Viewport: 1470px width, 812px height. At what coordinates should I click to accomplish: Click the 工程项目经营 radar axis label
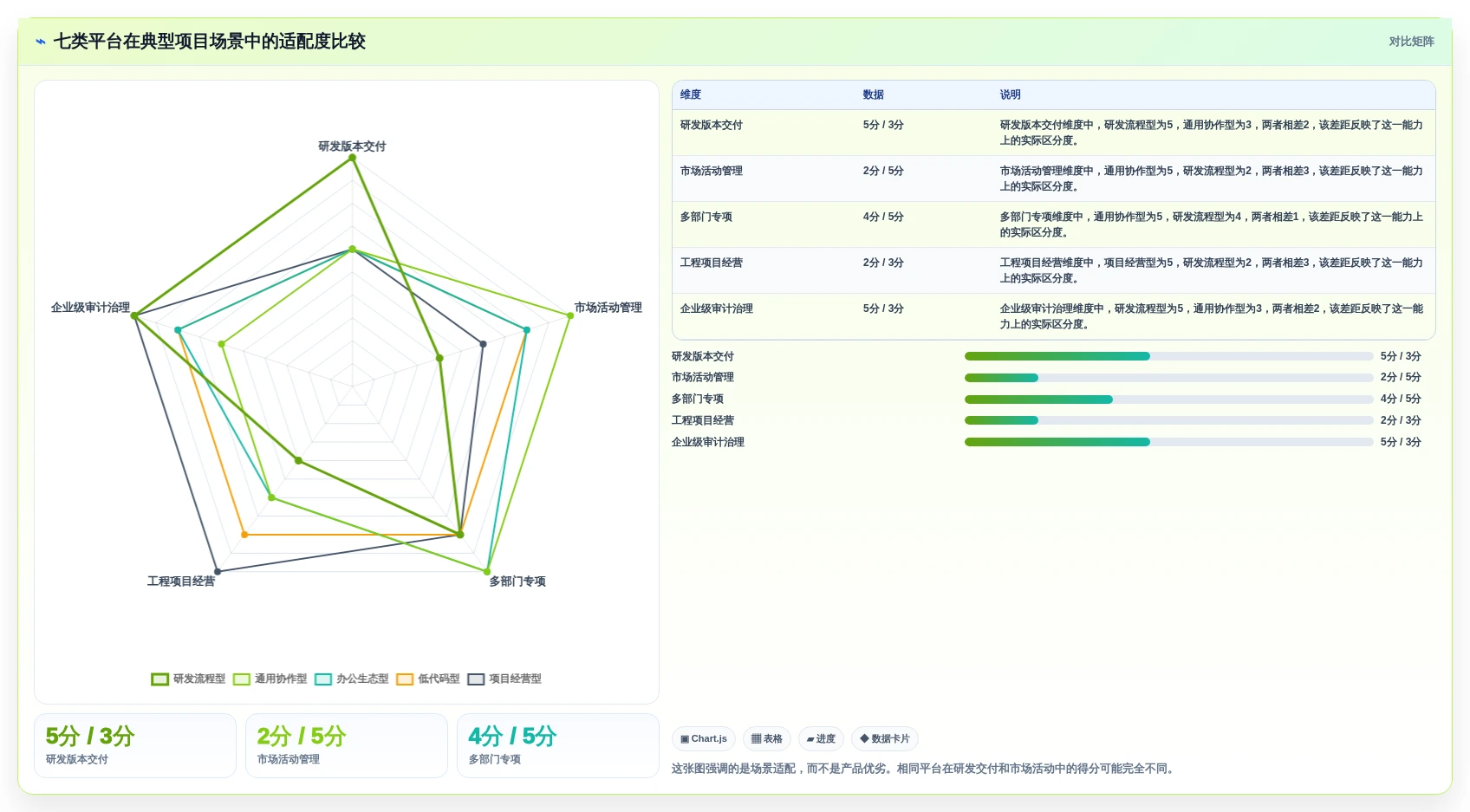click(181, 581)
